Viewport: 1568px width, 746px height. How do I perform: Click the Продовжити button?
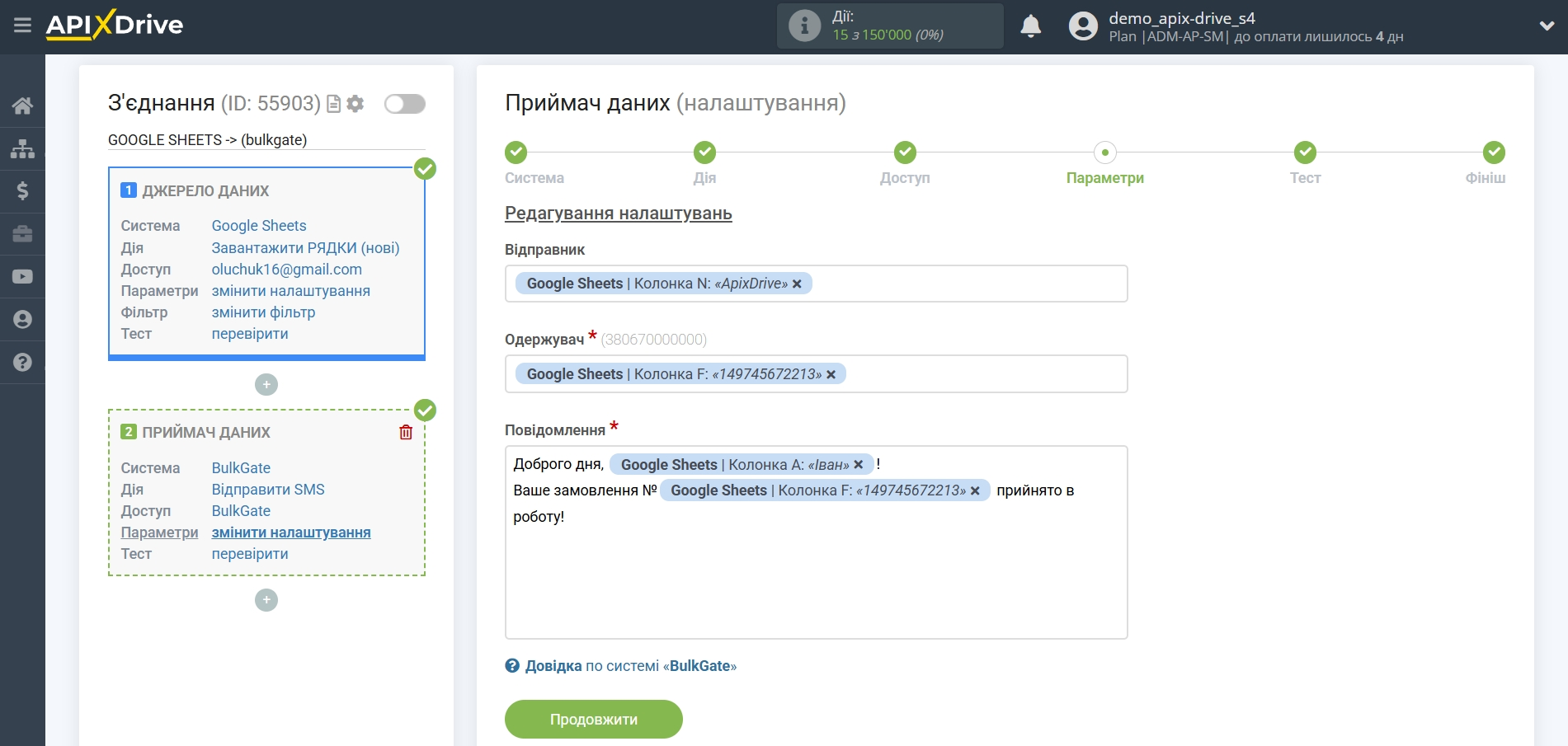[593, 720]
